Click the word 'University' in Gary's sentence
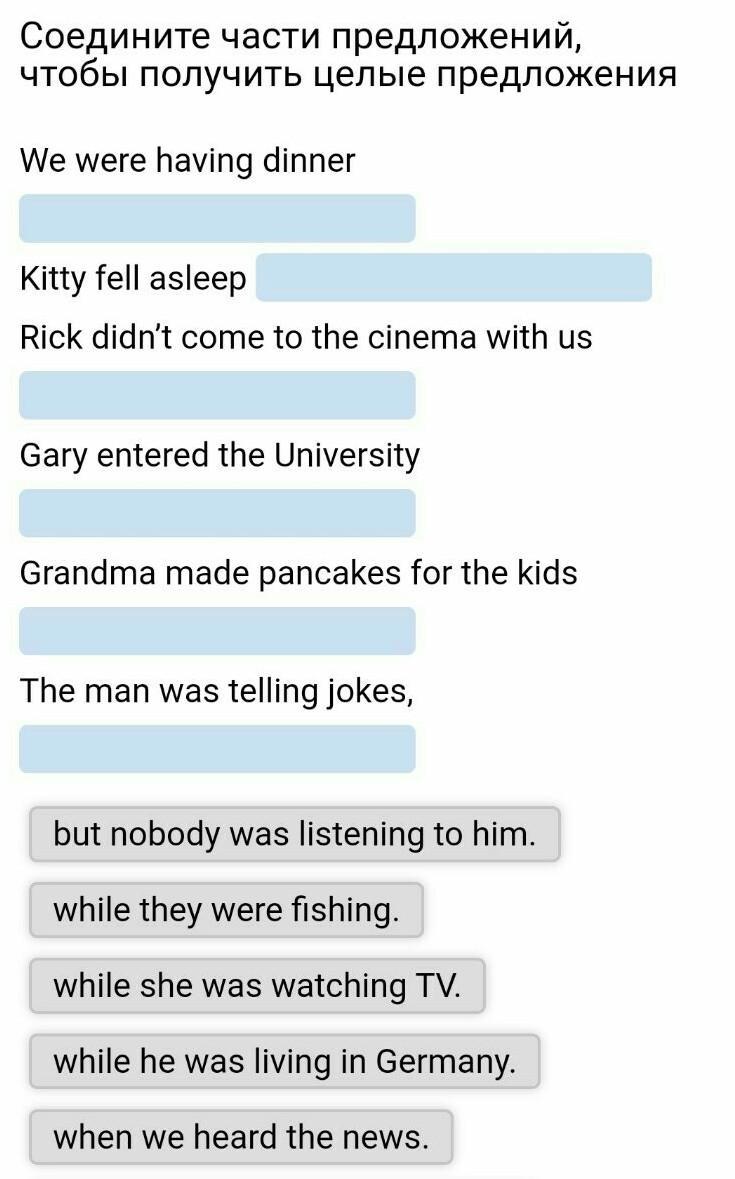The width and height of the screenshot is (735, 1179). pos(347,455)
